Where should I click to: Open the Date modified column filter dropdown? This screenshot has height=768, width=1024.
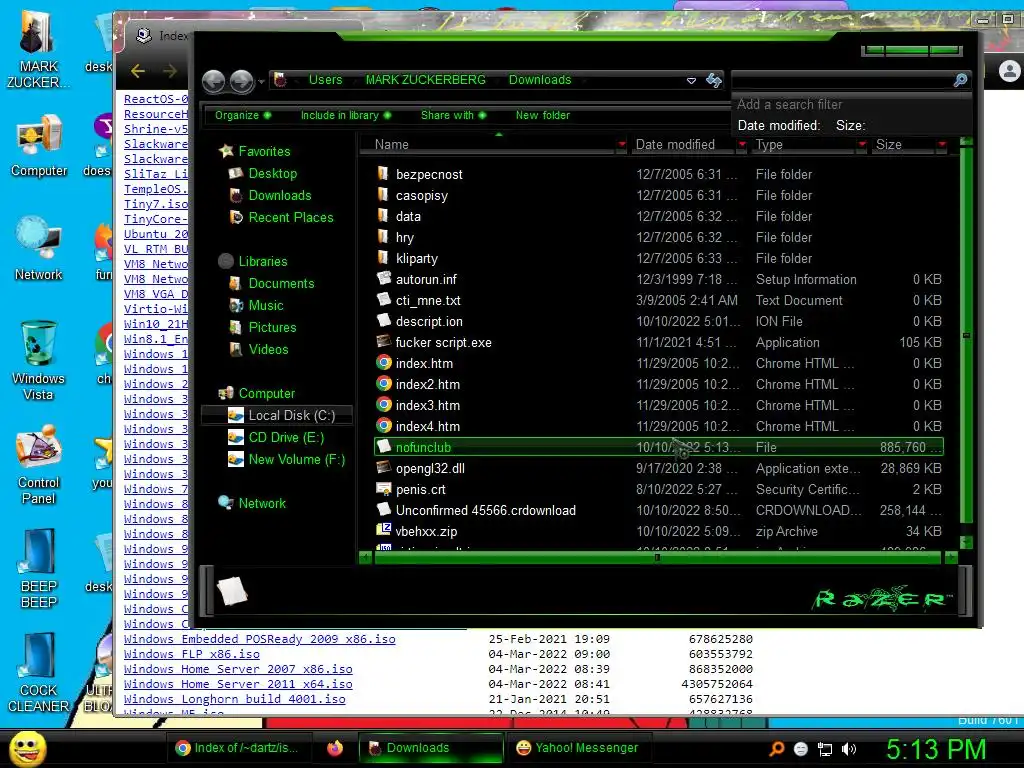tap(742, 144)
